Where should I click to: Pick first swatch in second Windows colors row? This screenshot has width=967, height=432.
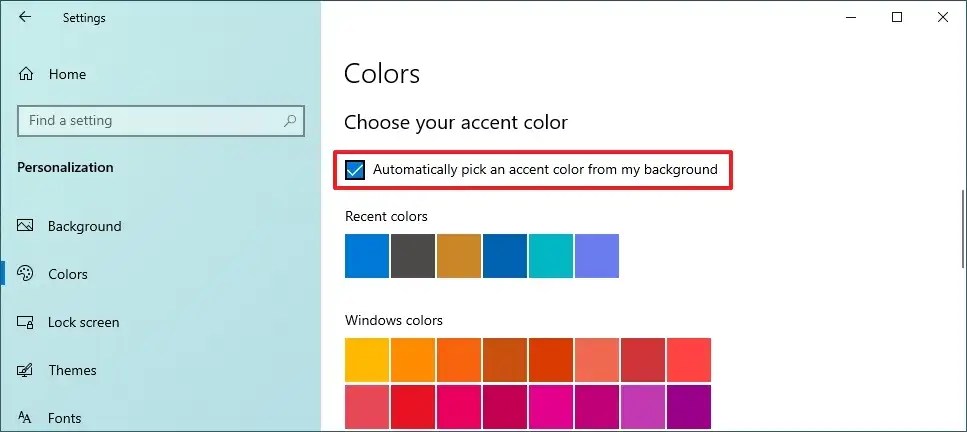click(367, 407)
